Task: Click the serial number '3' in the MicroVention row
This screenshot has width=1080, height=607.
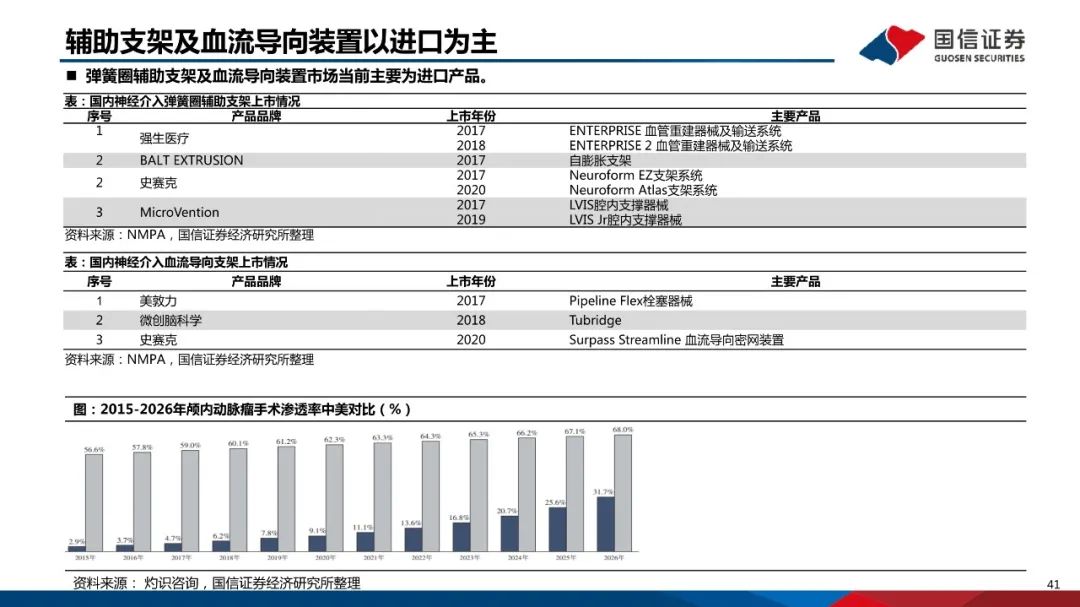Action: point(99,212)
